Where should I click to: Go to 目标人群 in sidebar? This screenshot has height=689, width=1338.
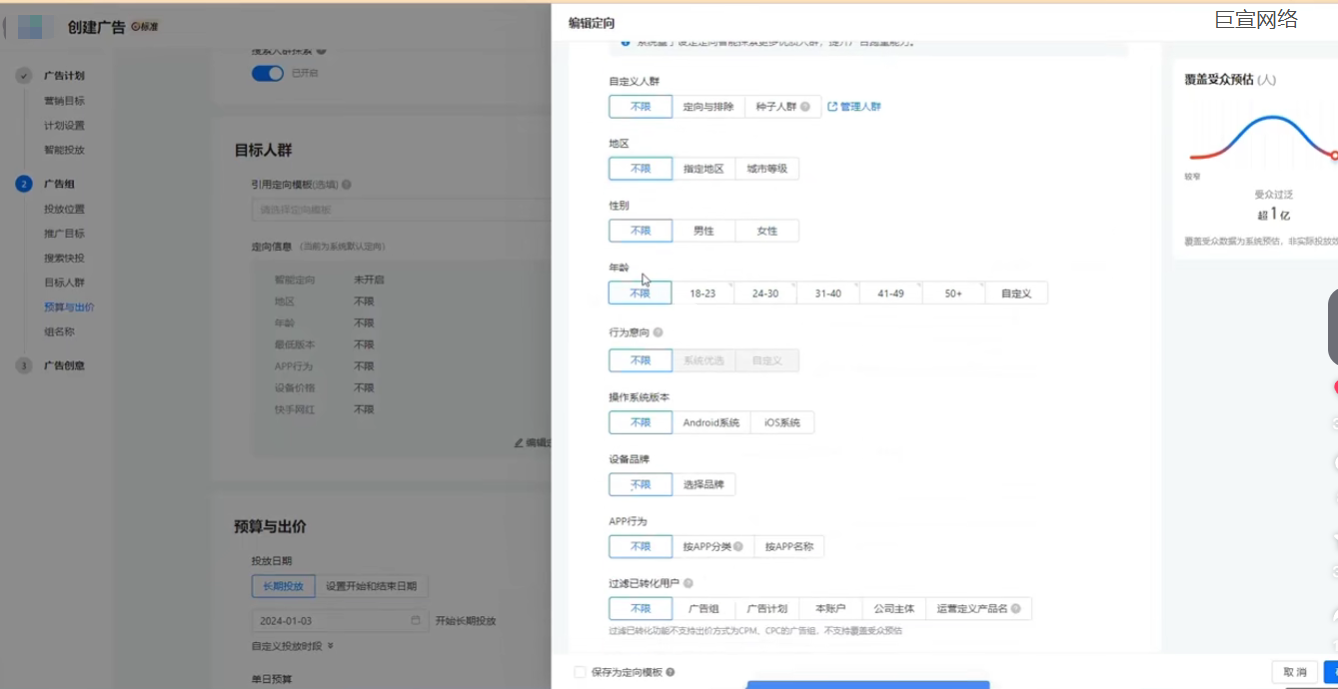(x=64, y=283)
